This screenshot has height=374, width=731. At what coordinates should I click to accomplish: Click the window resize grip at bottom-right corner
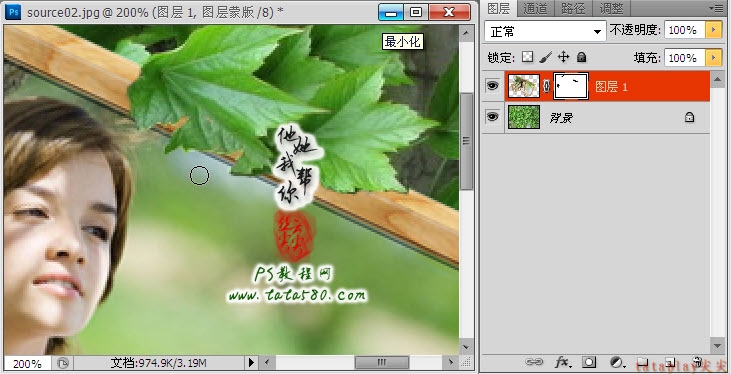[466, 363]
